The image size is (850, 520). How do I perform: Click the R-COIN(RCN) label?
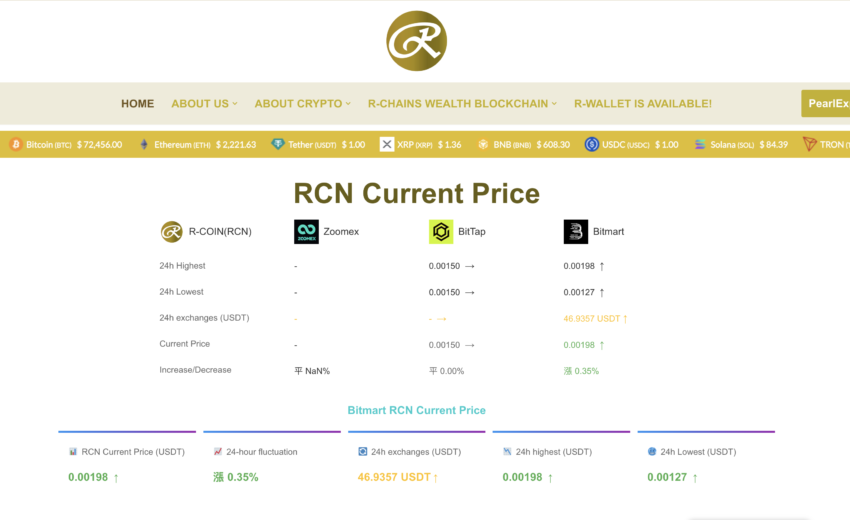(x=220, y=232)
